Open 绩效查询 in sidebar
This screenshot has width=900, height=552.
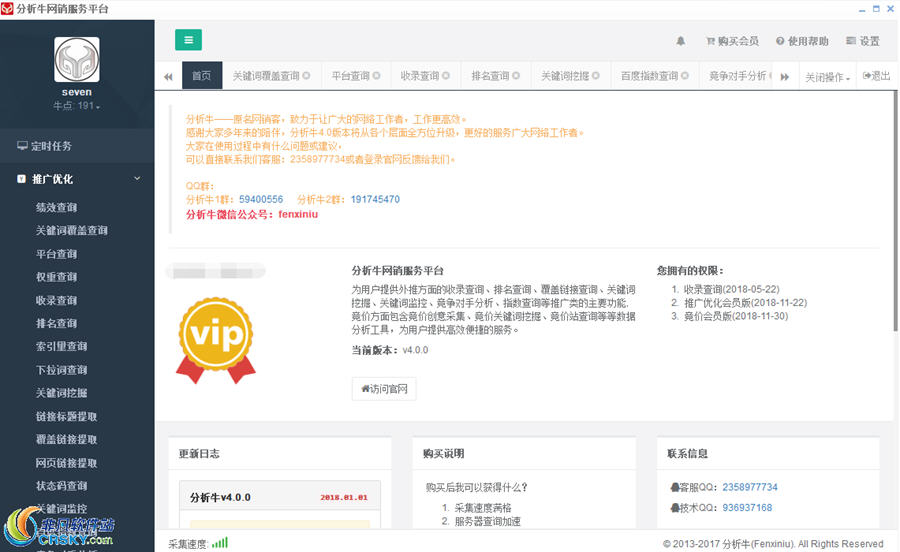pyautogui.click(x=56, y=207)
